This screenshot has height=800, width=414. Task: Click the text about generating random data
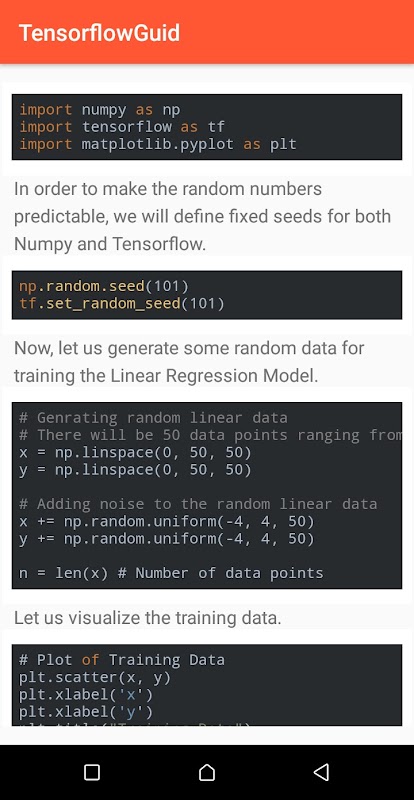[189, 362]
